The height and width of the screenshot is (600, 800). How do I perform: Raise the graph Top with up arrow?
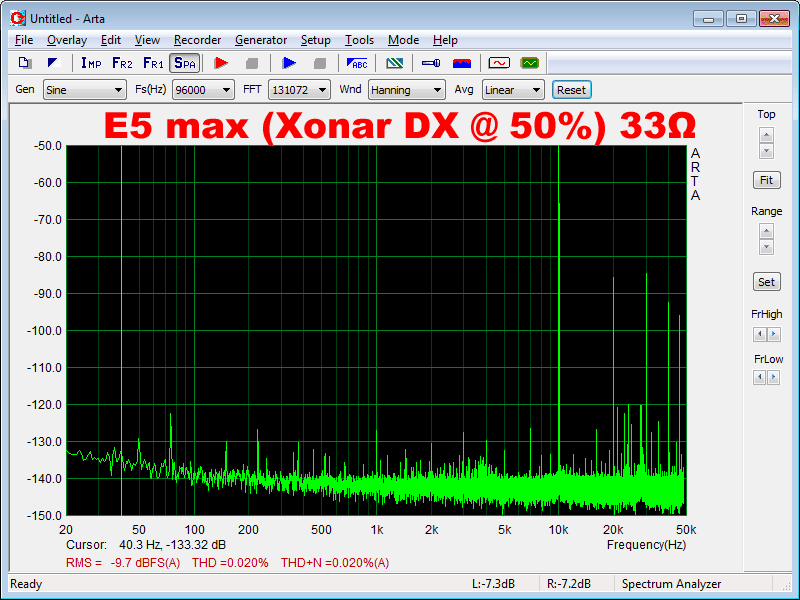click(766, 135)
